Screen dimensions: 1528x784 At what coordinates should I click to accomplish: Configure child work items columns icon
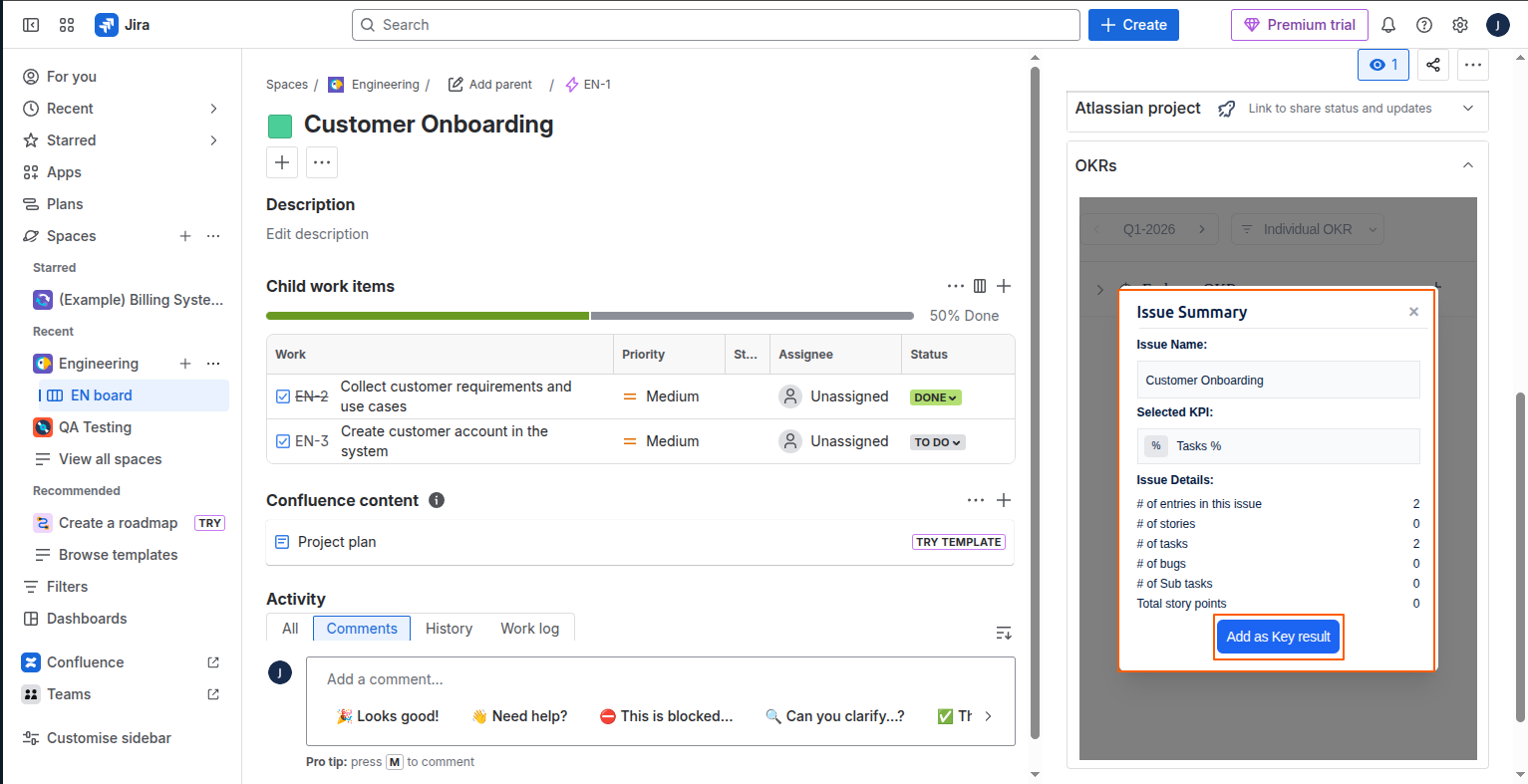pos(980,286)
